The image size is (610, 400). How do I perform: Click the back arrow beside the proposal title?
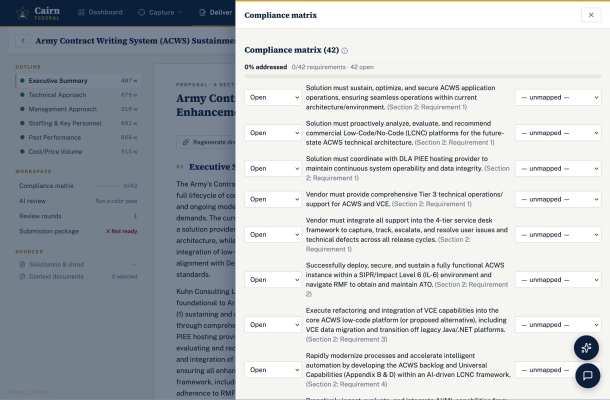click(23, 40)
